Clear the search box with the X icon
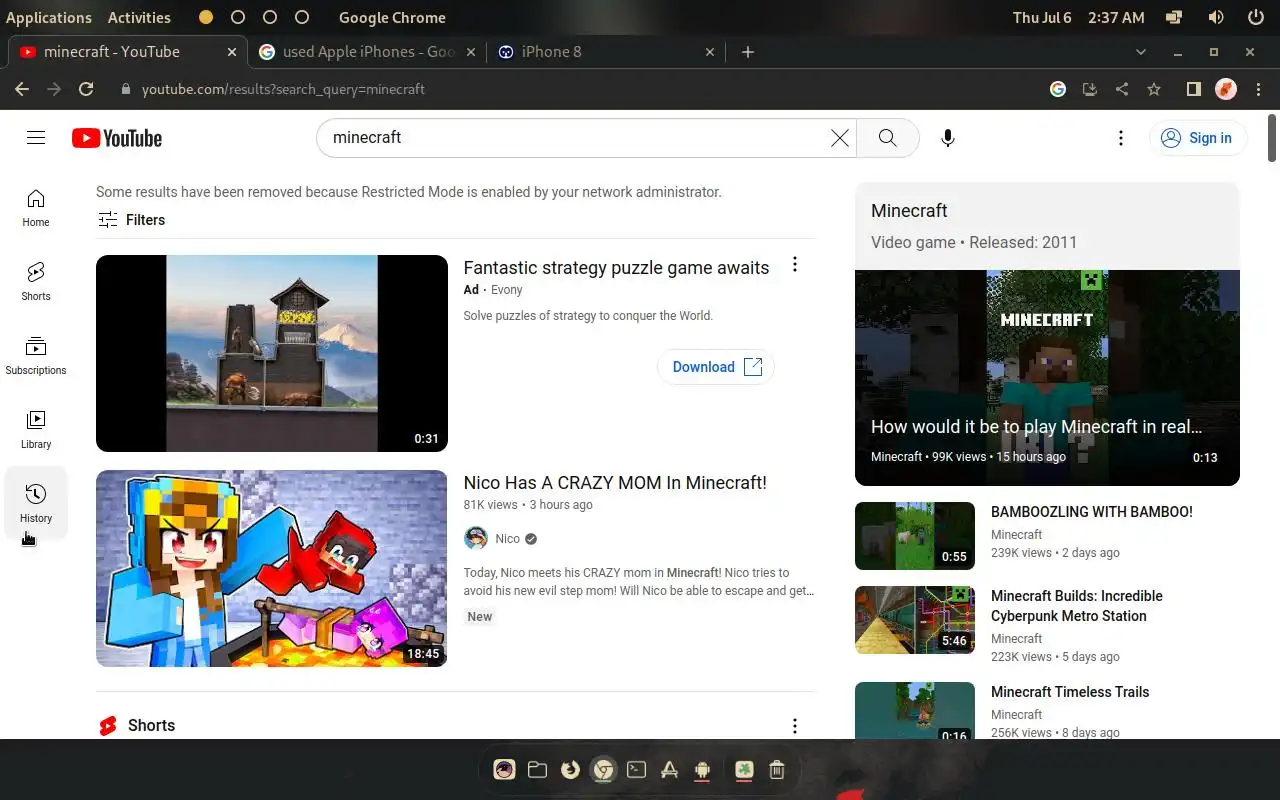 click(x=840, y=138)
